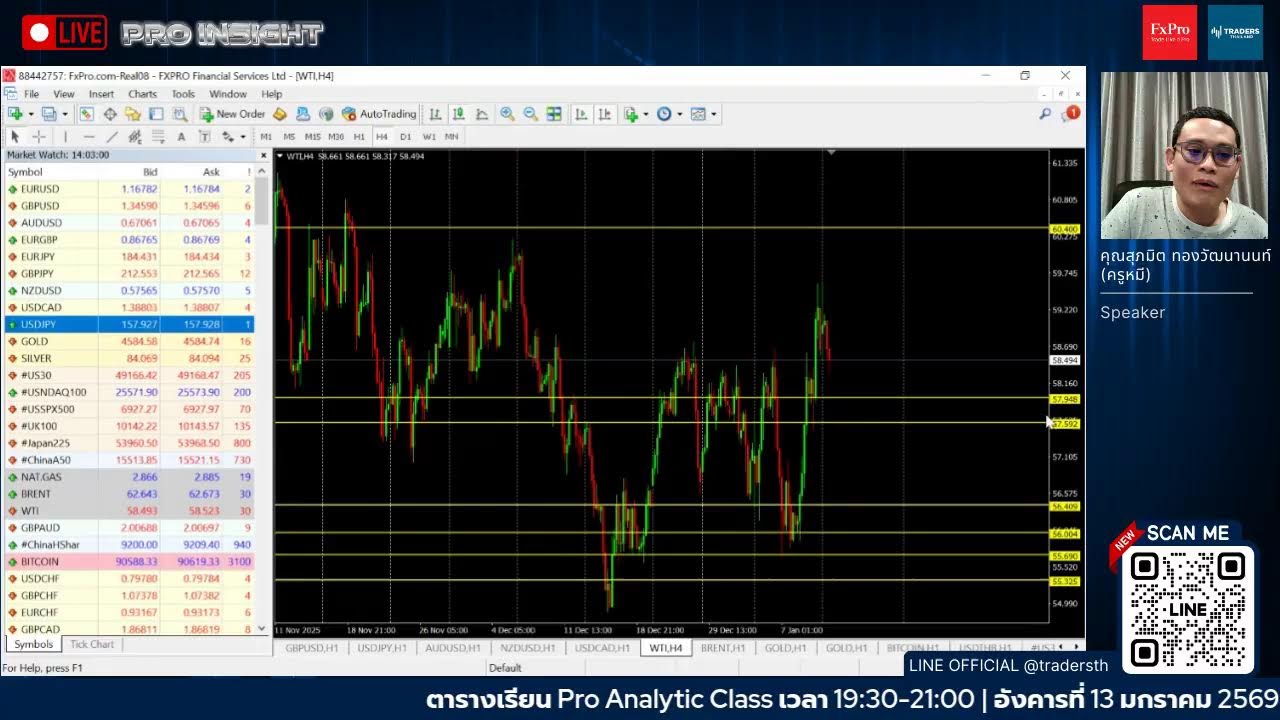1280x720 pixels.
Task: Open the Tools menu
Action: [183, 94]
